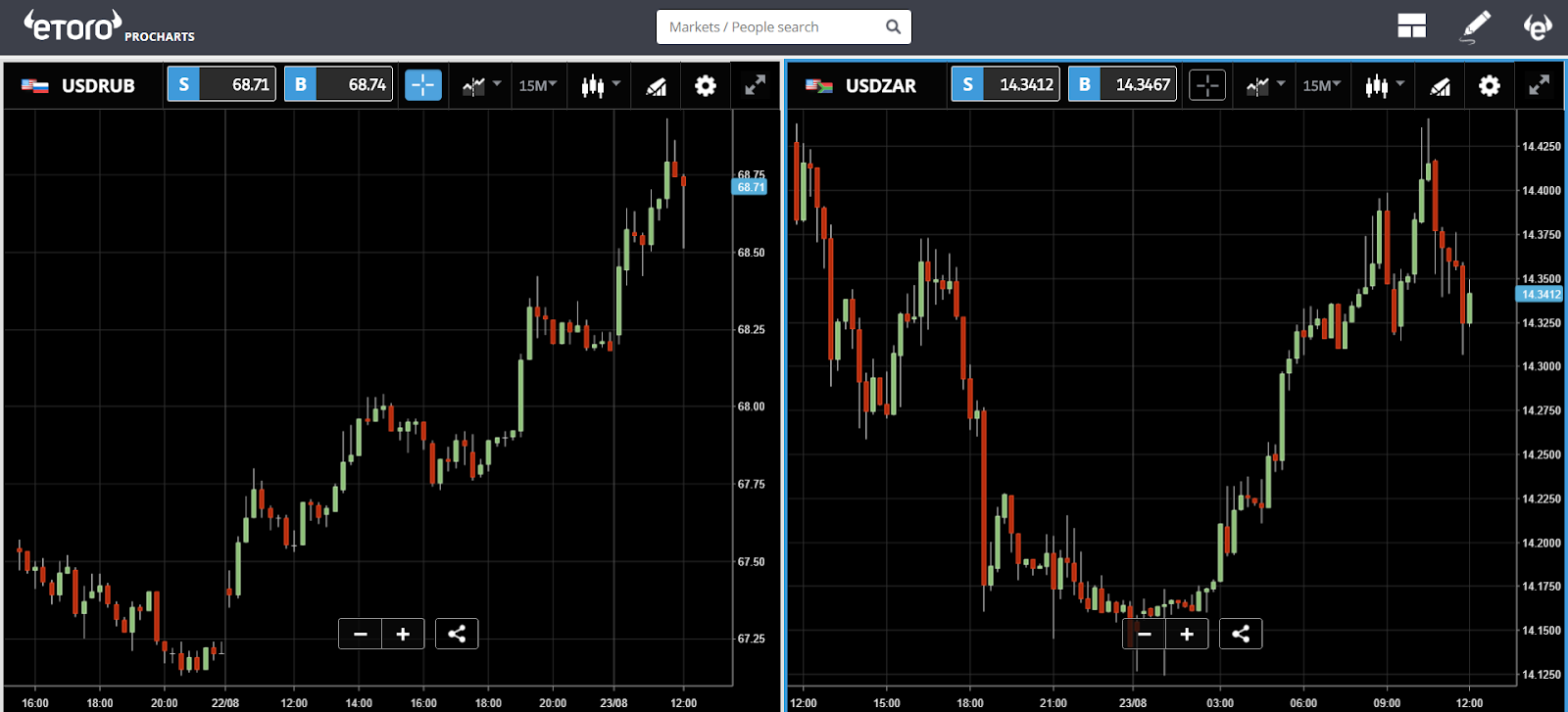Select the USDRUB instrument title
This screenshot has width=1568, height=712.
pos(98,86)
